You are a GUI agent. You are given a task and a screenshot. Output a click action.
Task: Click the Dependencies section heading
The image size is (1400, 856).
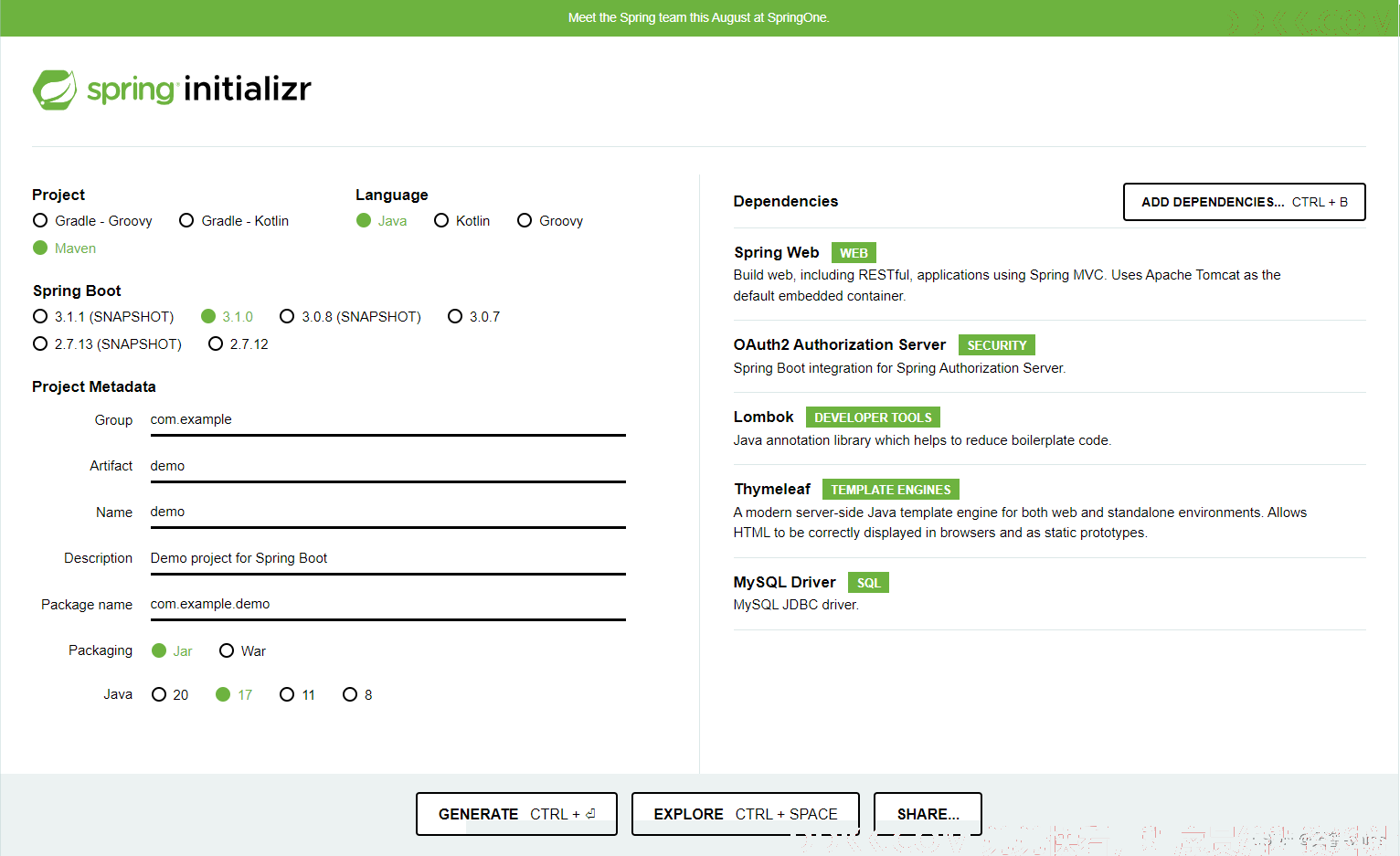[786, 202]
